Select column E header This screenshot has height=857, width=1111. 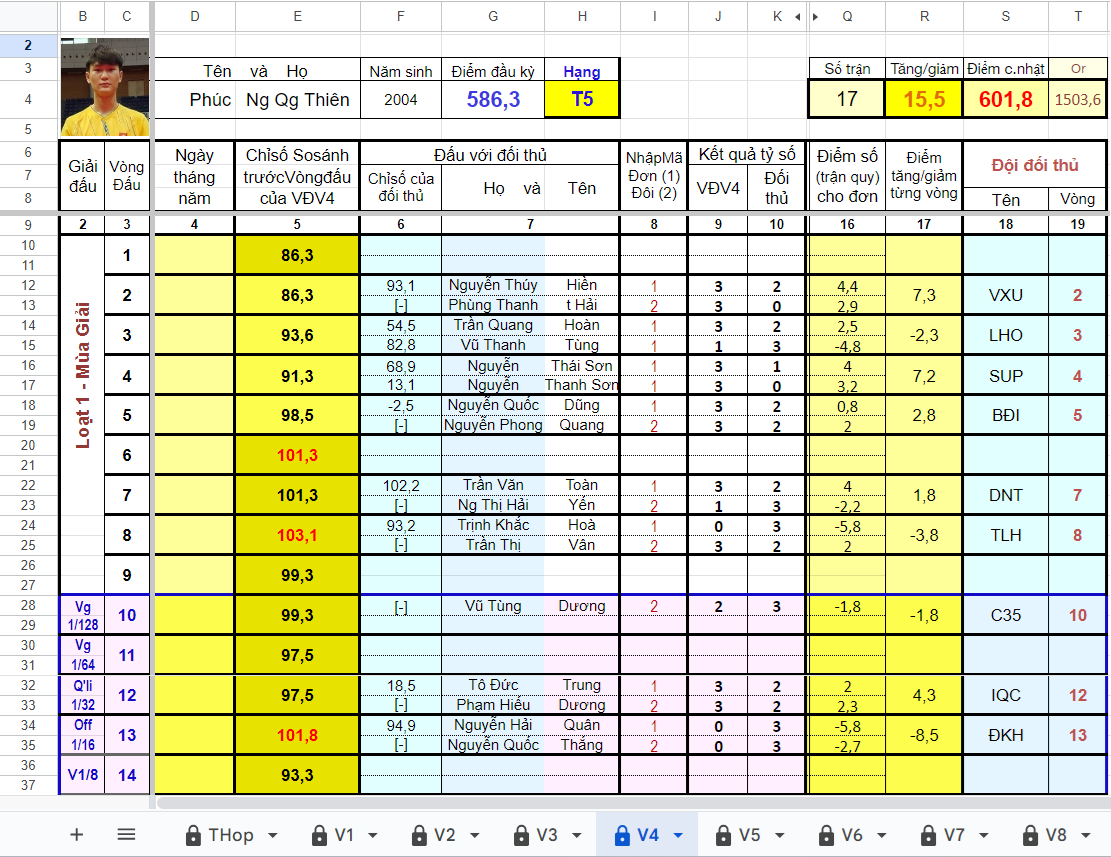pyautogui.click(x=297, y=16)
